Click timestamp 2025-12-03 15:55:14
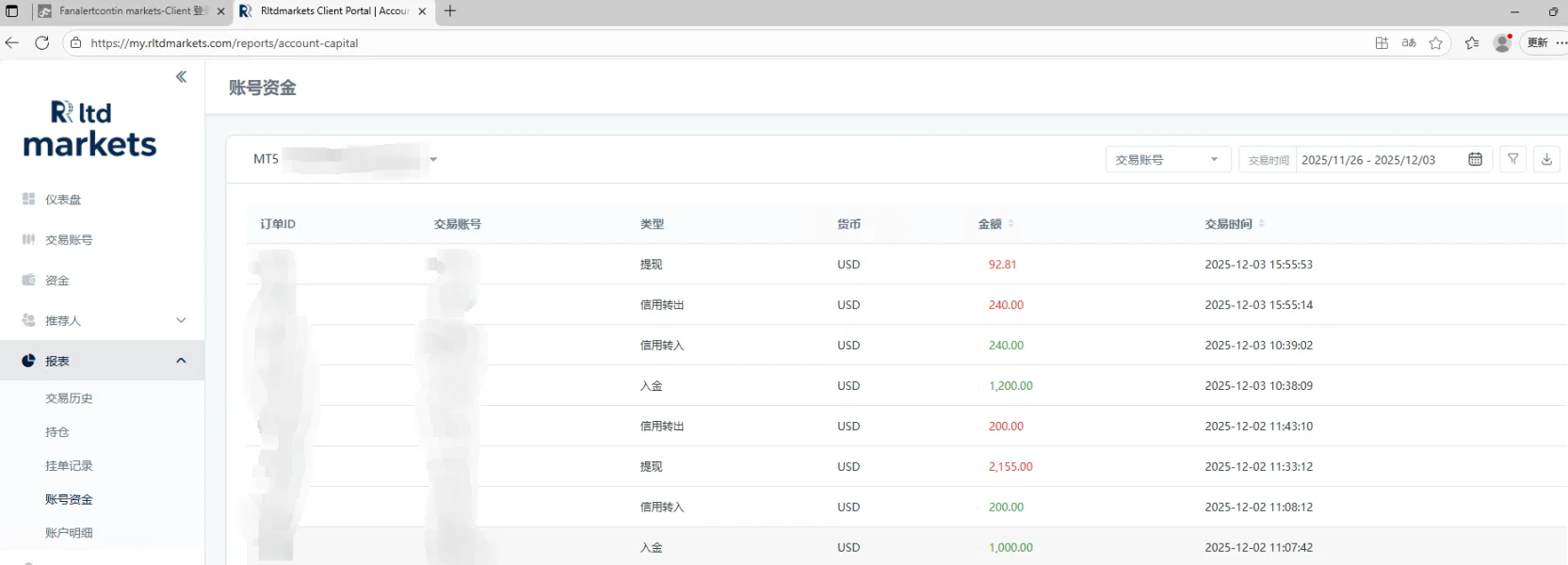 pos(1258,305)
